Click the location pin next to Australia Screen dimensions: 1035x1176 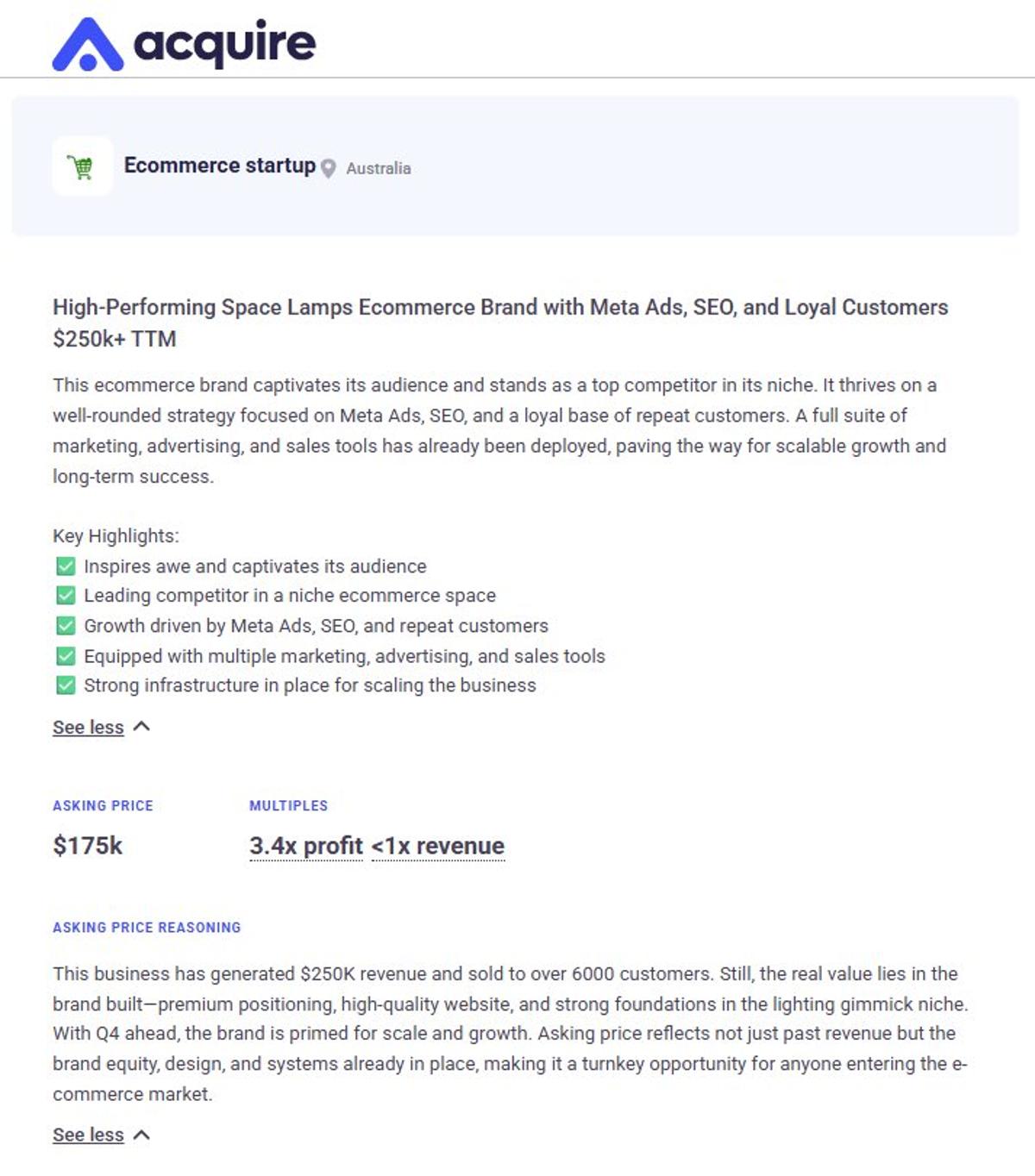tap(328, 168)
